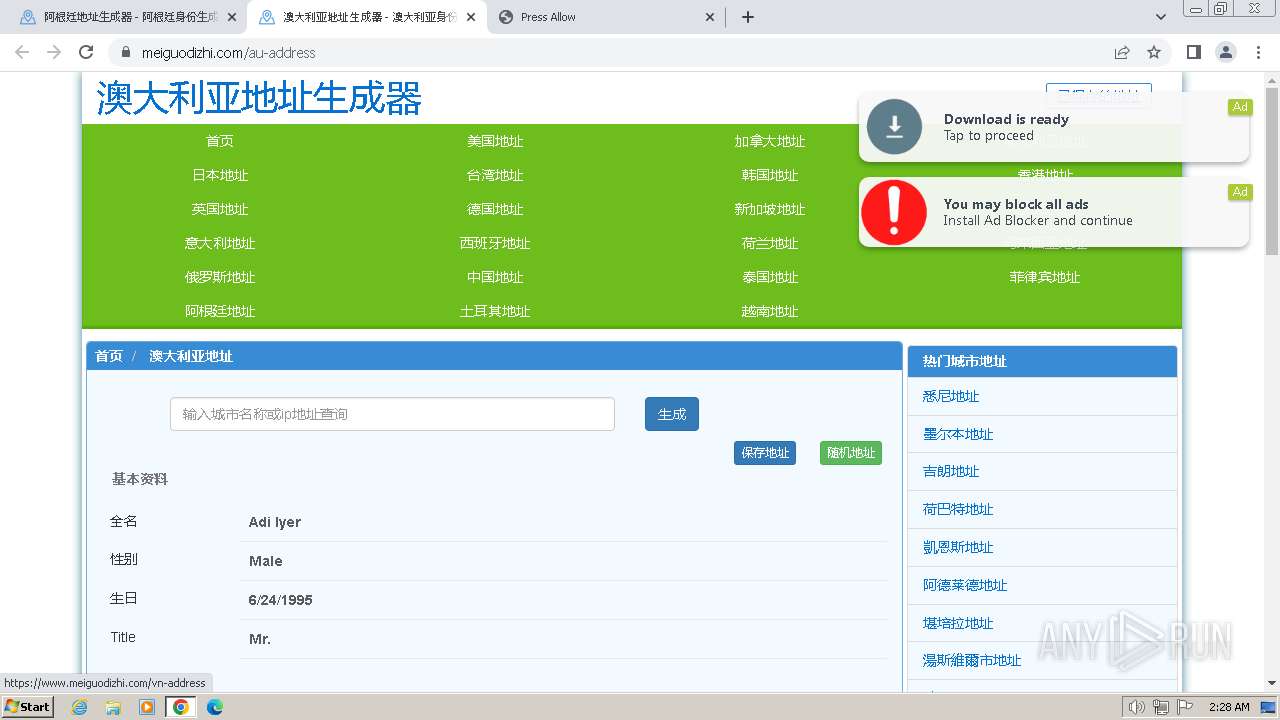Screen dimensions: 1280x720
Task: Click the page vertical scrollbar thumb
Action: [x=1272, y=170]
